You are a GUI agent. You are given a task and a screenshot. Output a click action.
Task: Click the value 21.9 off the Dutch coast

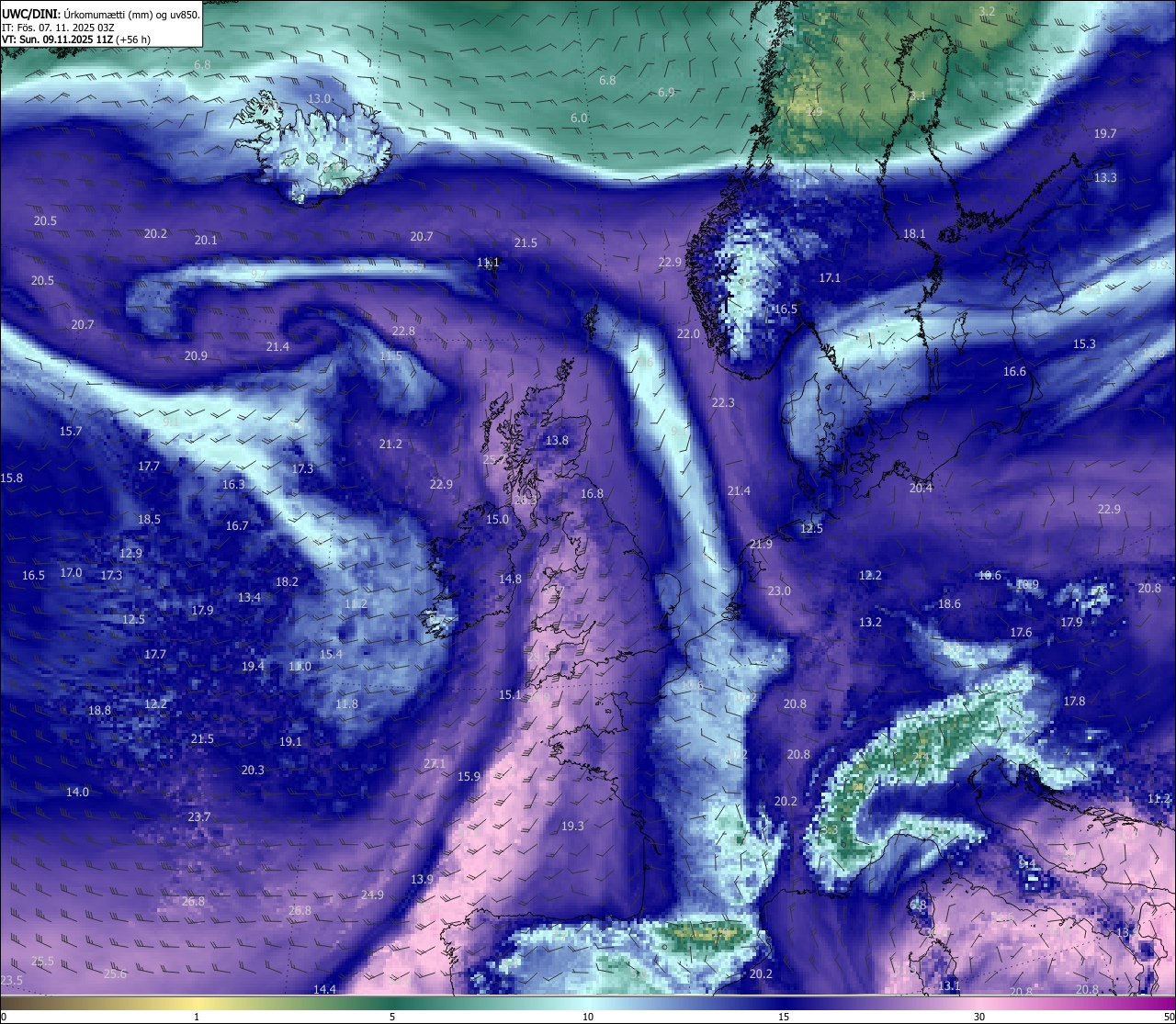761,544
